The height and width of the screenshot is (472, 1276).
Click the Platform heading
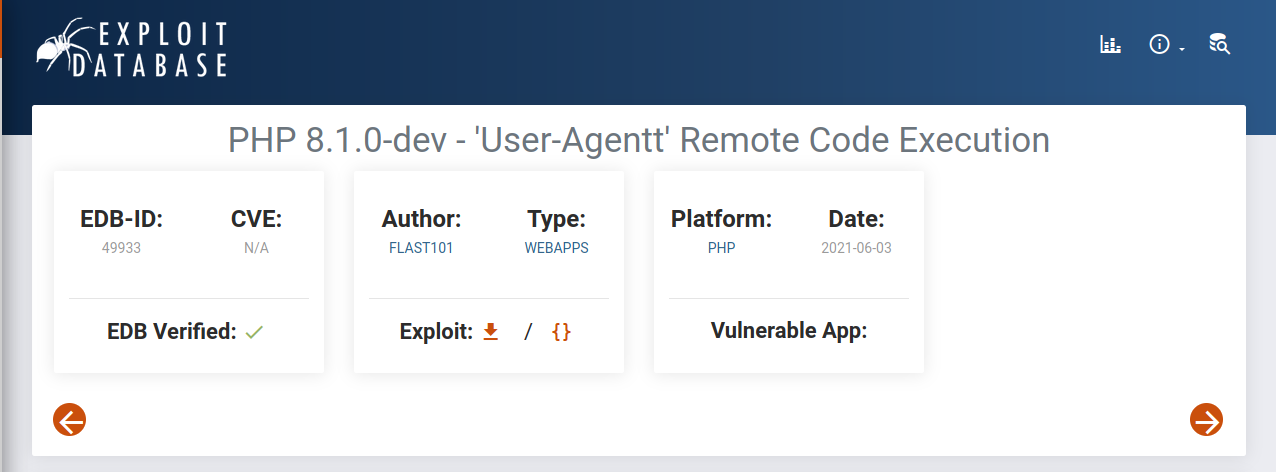721,219
